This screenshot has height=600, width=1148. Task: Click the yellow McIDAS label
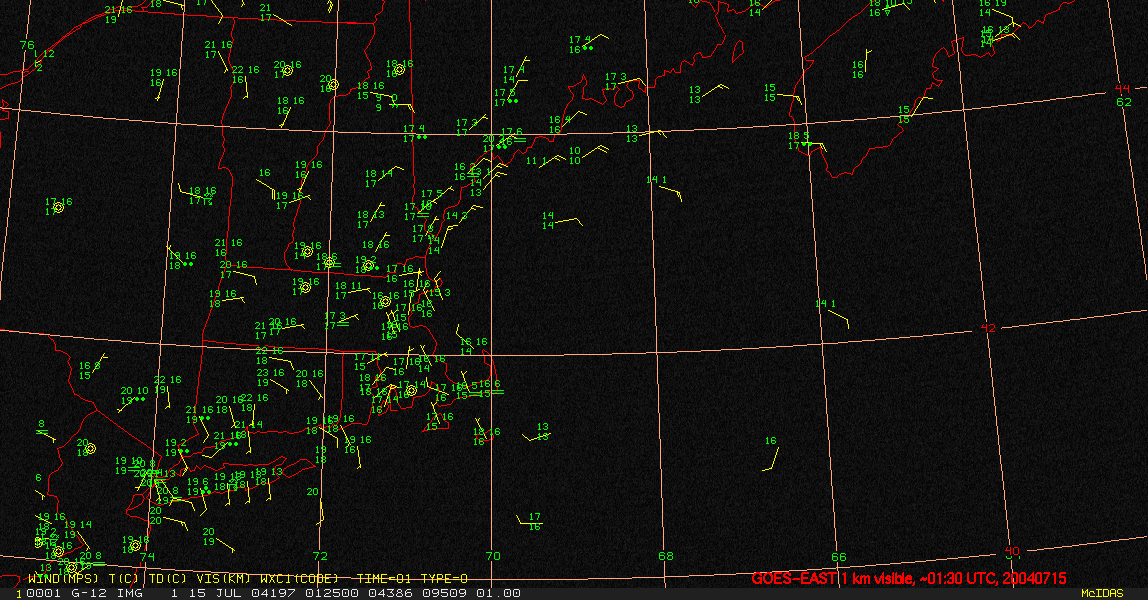pyautogui.click(x=1103, y=593)
